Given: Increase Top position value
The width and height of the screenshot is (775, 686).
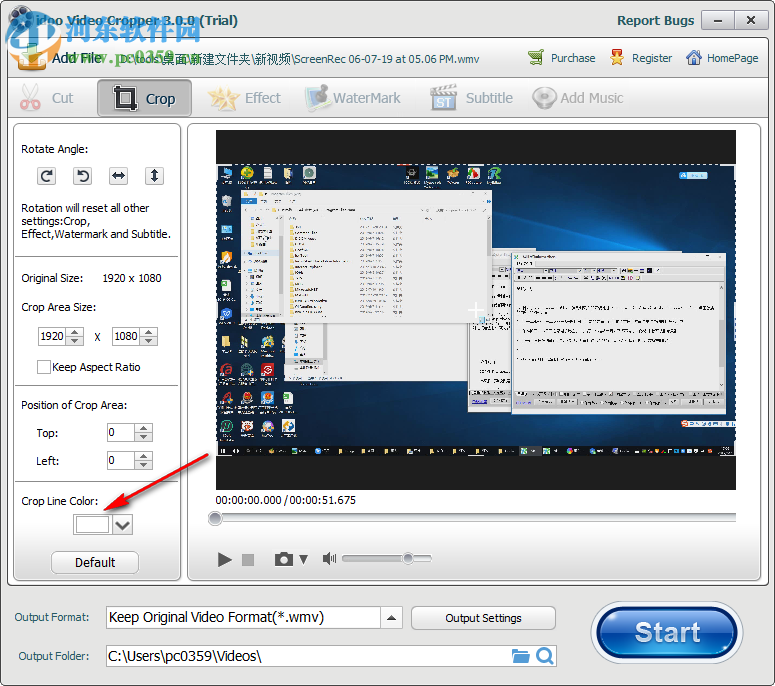Looking at the screenshot, I should (143, 429).
